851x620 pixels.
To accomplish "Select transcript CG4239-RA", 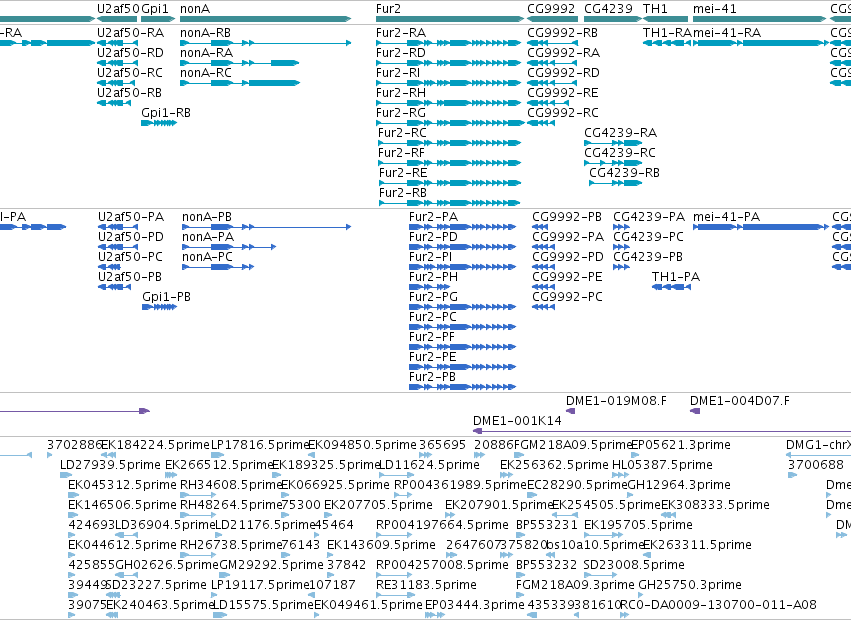I will tap(613, 143).
